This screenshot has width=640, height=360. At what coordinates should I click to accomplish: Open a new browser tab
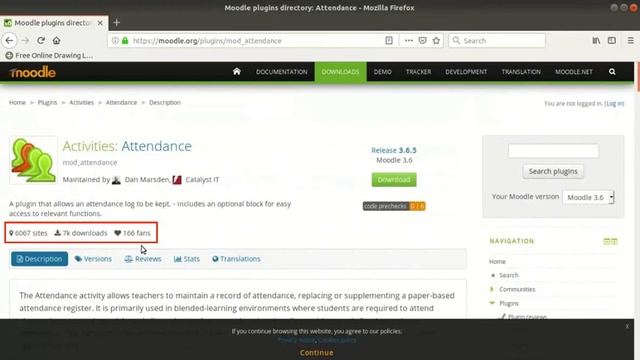pos(116,23)
